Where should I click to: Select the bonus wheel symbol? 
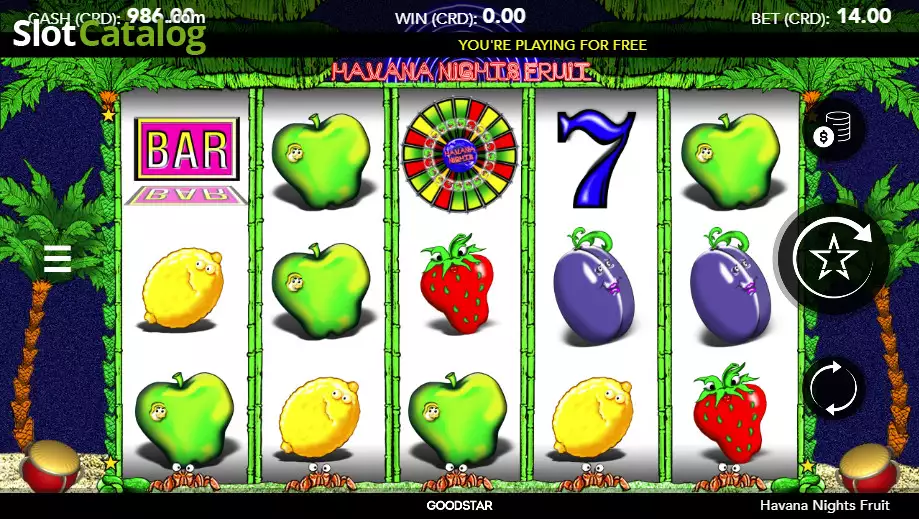[x=460, y=155]
